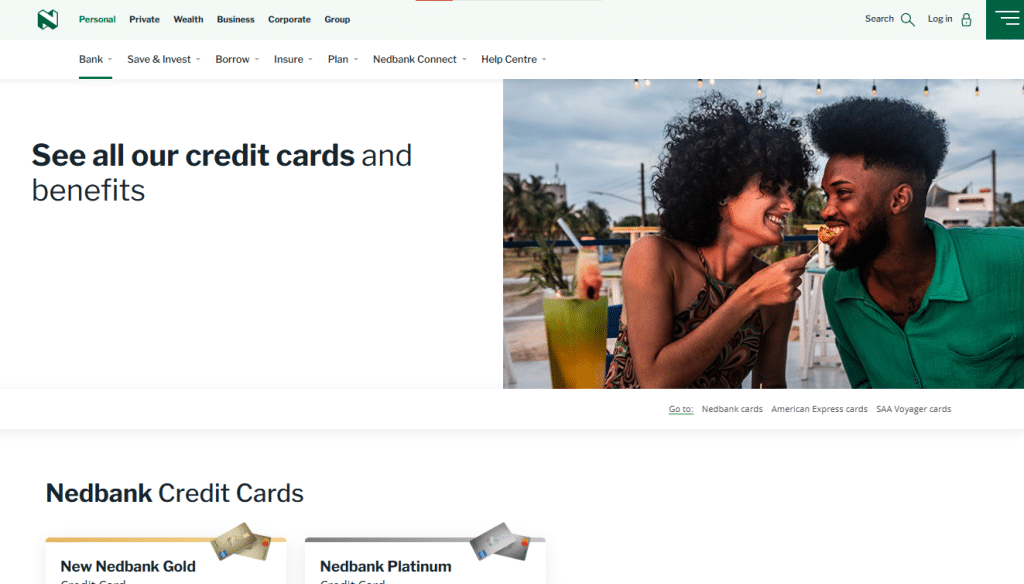This screenshot has height=584, width=1024.
Task: Jump to American Express cards section
Action: [819, 409]
